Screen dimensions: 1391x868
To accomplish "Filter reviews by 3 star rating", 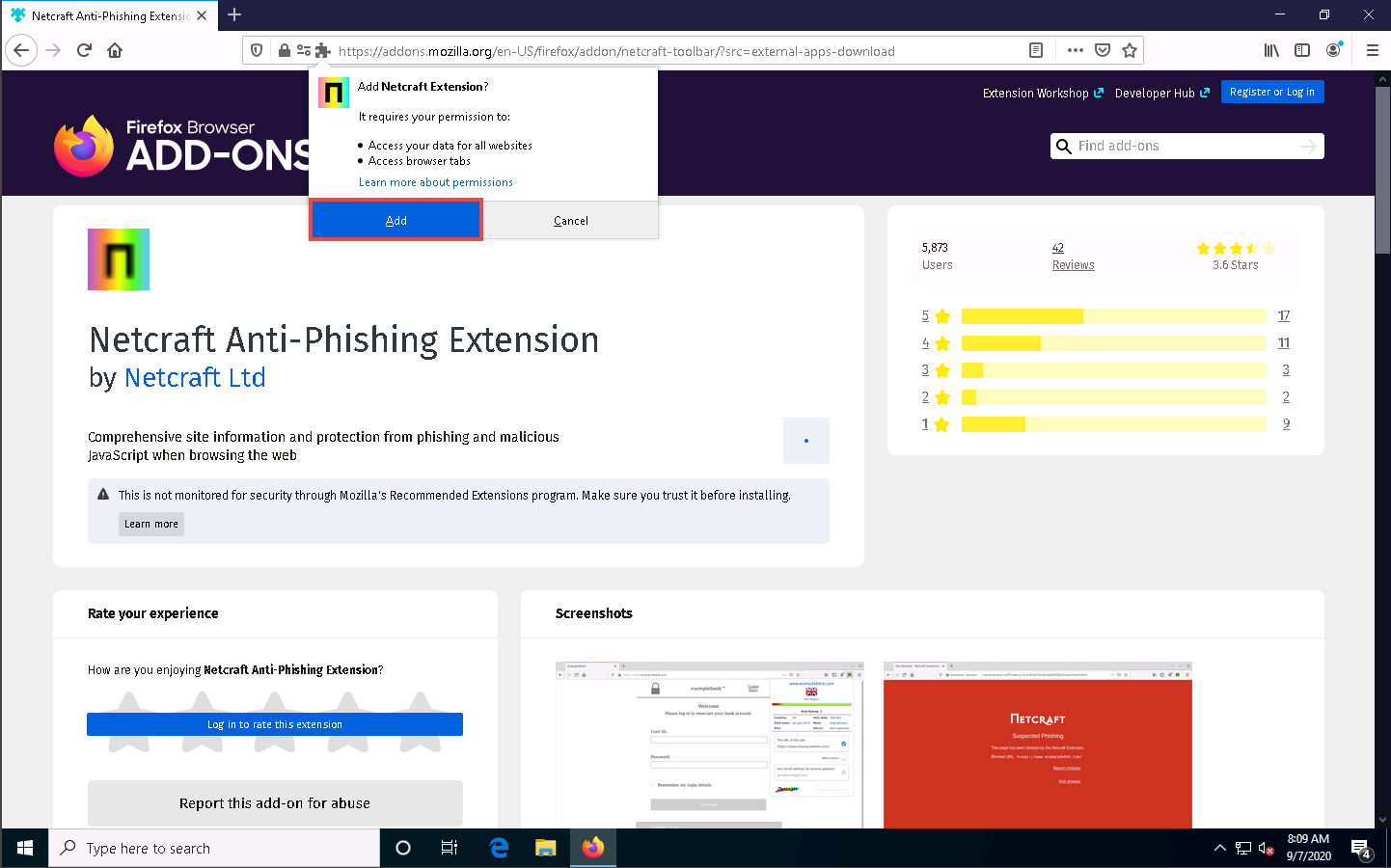I will (936, 370).
